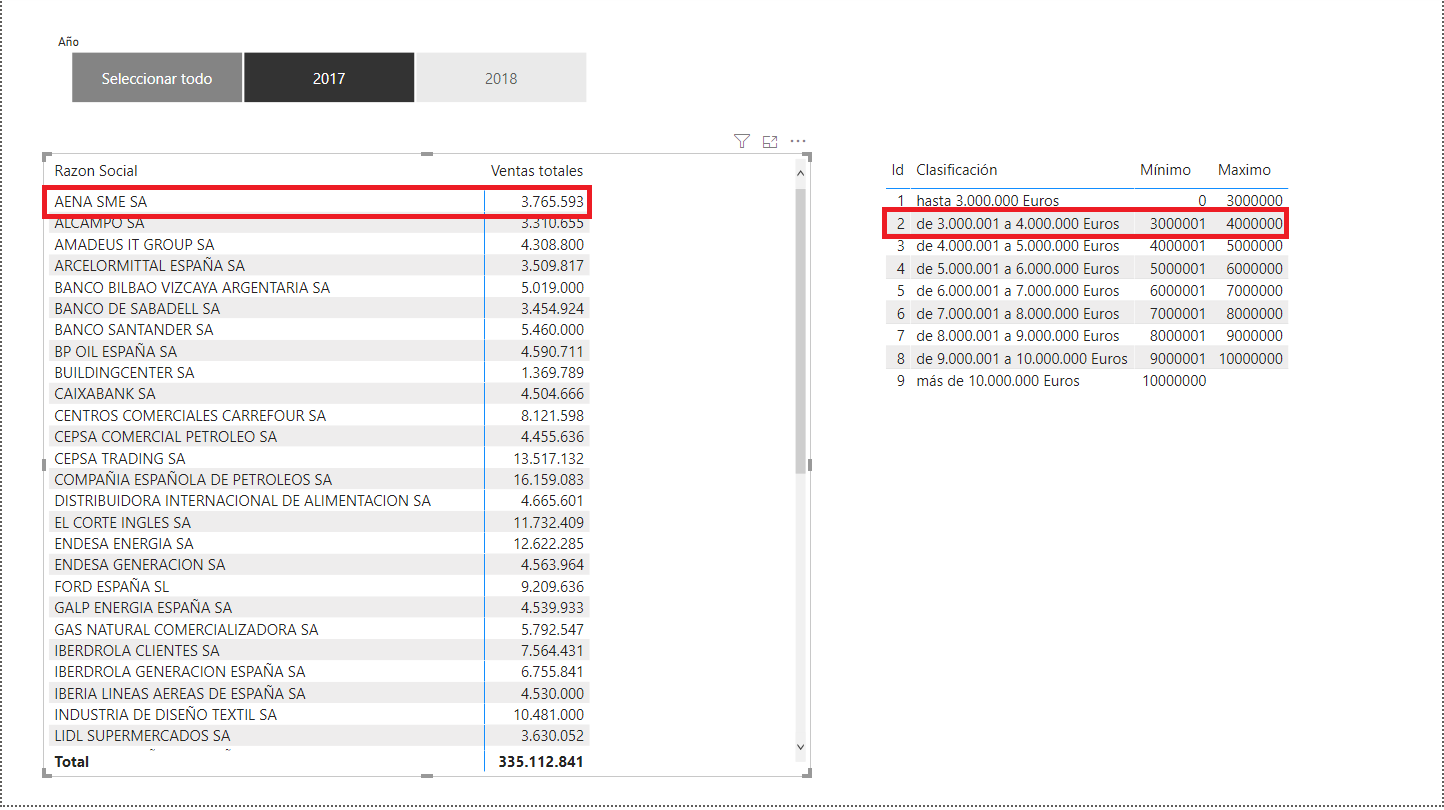This screenshot has height=810, width=1444.
Task: Click the top-middle resize handle of table
Action: 427,155
